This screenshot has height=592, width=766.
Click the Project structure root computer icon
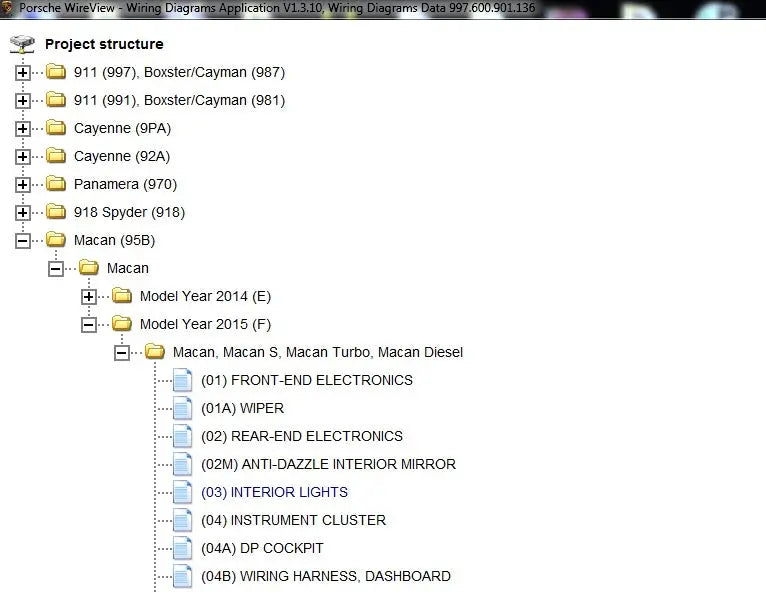pos(22,44)
